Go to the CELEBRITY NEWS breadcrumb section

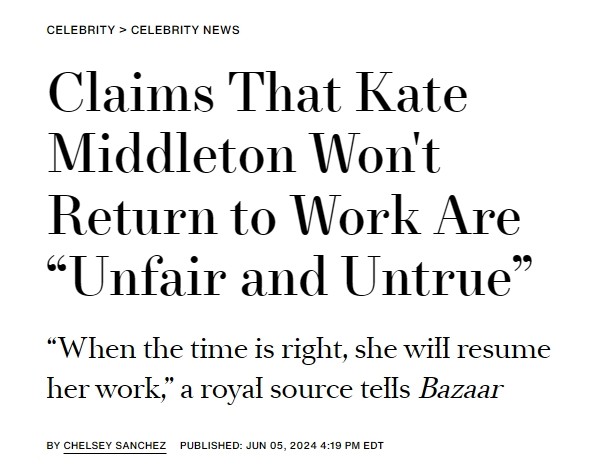click(x=185, y=30)
